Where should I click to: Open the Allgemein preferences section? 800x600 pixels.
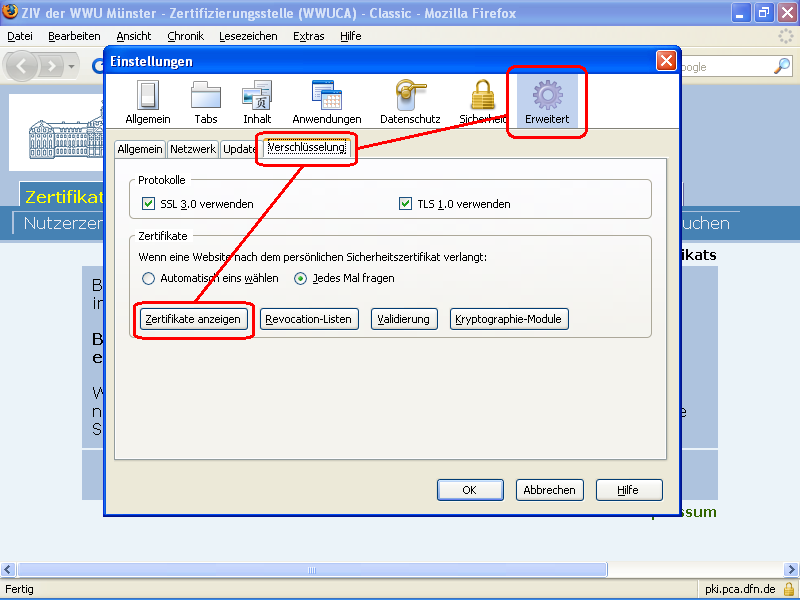[147, 100]
